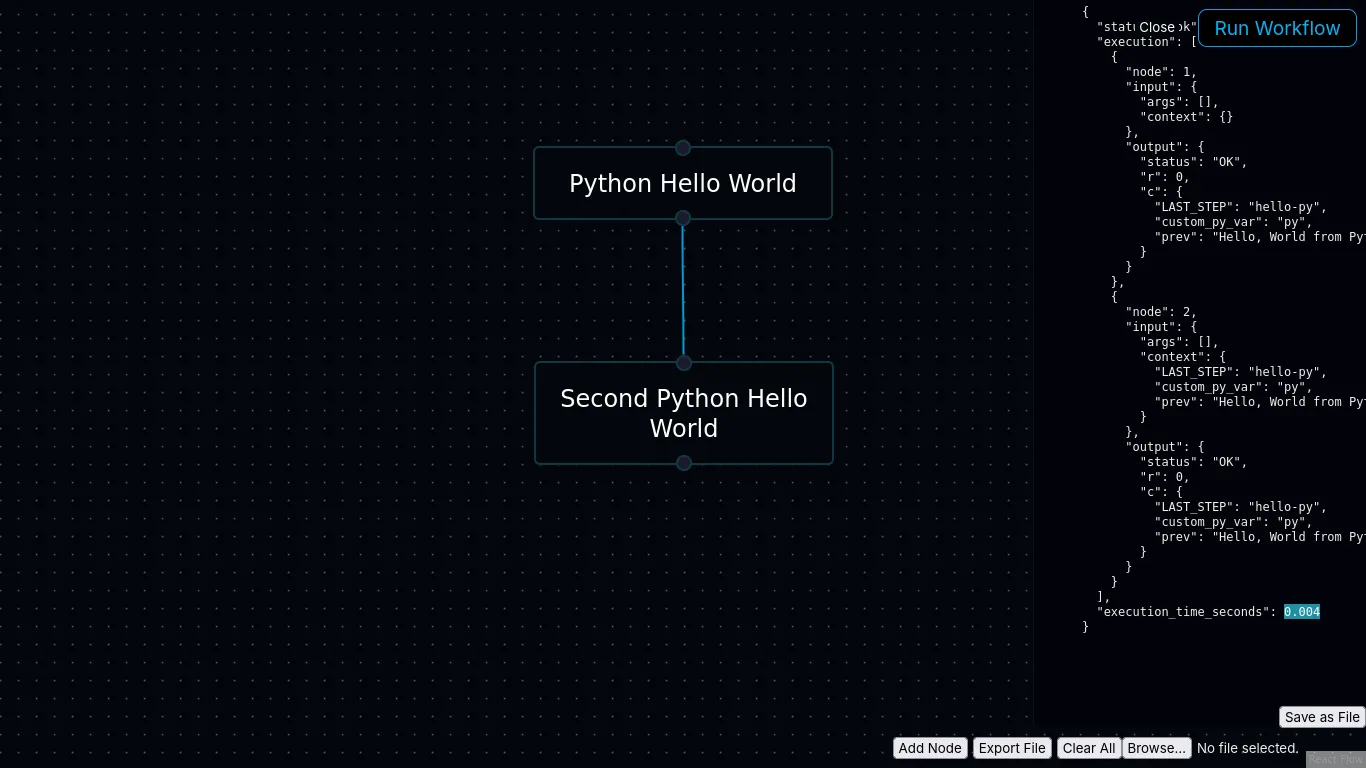Click the highlighted 0.004 execution time value
The height and width of the screenshot is (768, 1366).
tap(1301, 612)
